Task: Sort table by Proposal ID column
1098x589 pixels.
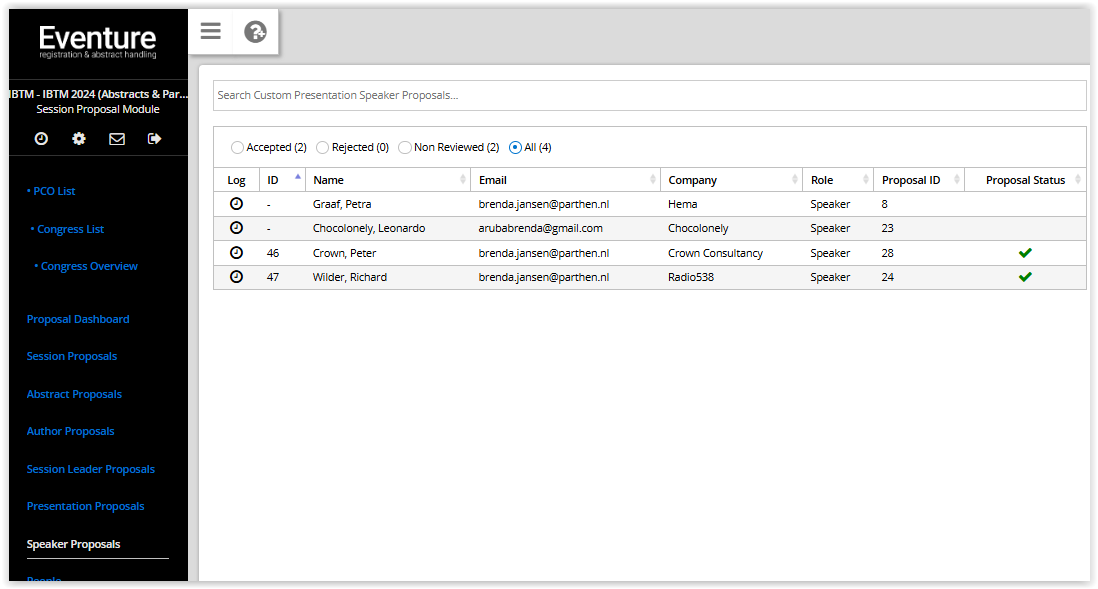Action: coord(919,180)
